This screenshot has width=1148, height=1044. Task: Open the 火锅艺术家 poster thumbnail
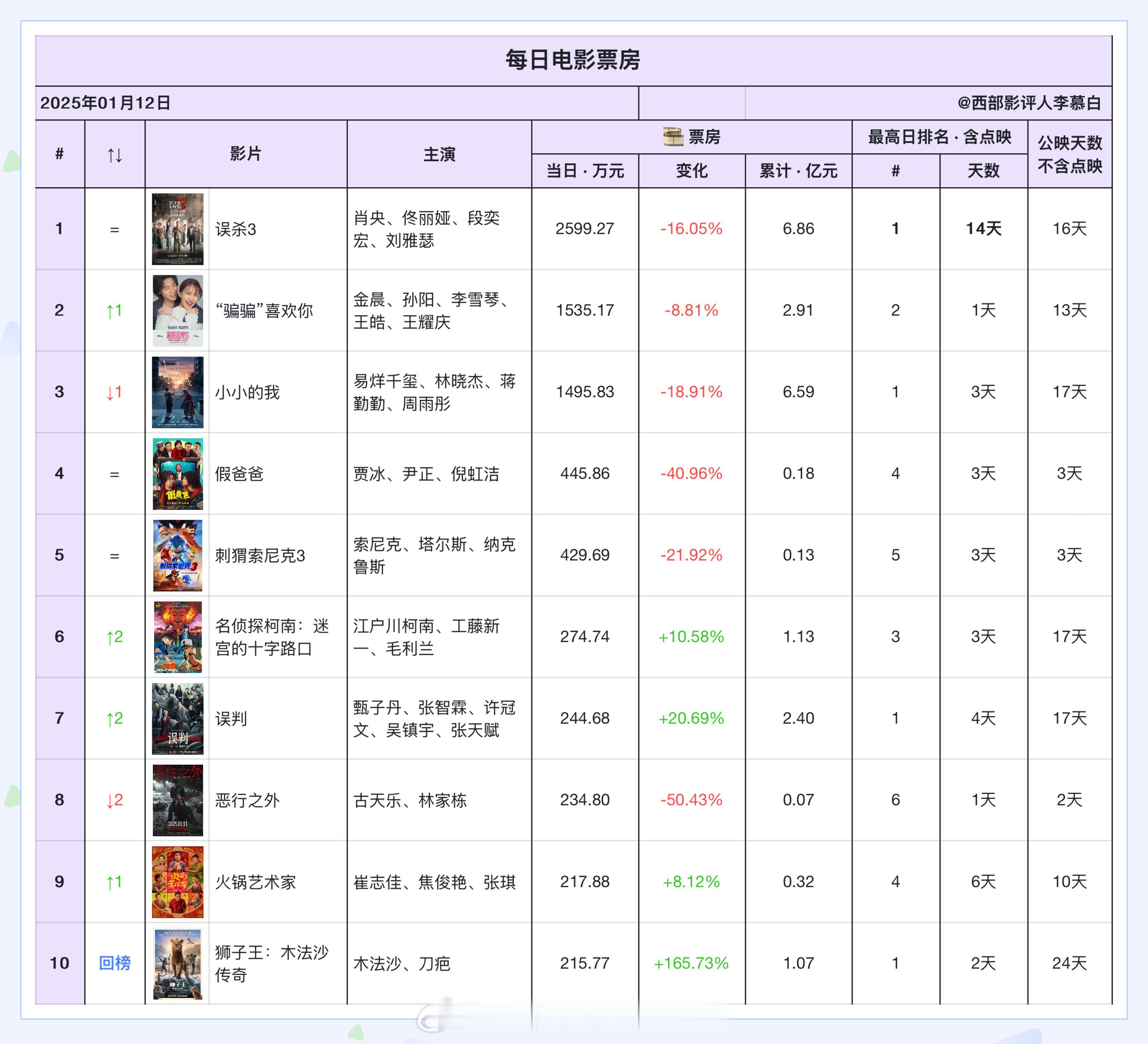coord(178,882)
